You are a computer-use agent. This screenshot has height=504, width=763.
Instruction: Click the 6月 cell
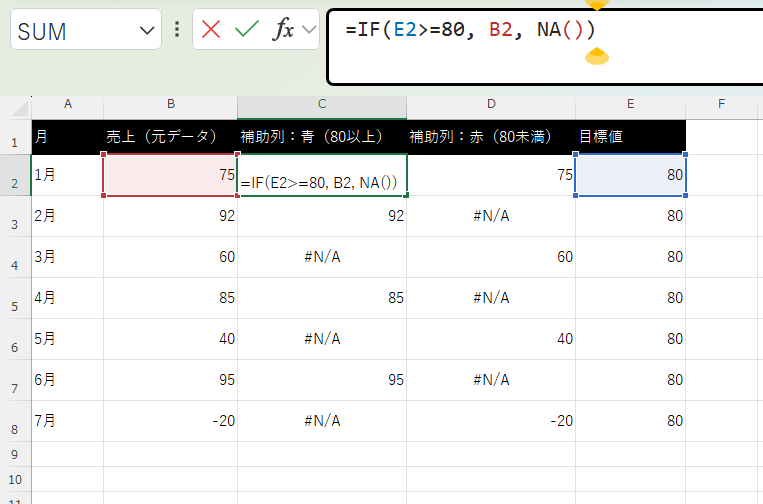pyautogui.click(x=68, y=380)
